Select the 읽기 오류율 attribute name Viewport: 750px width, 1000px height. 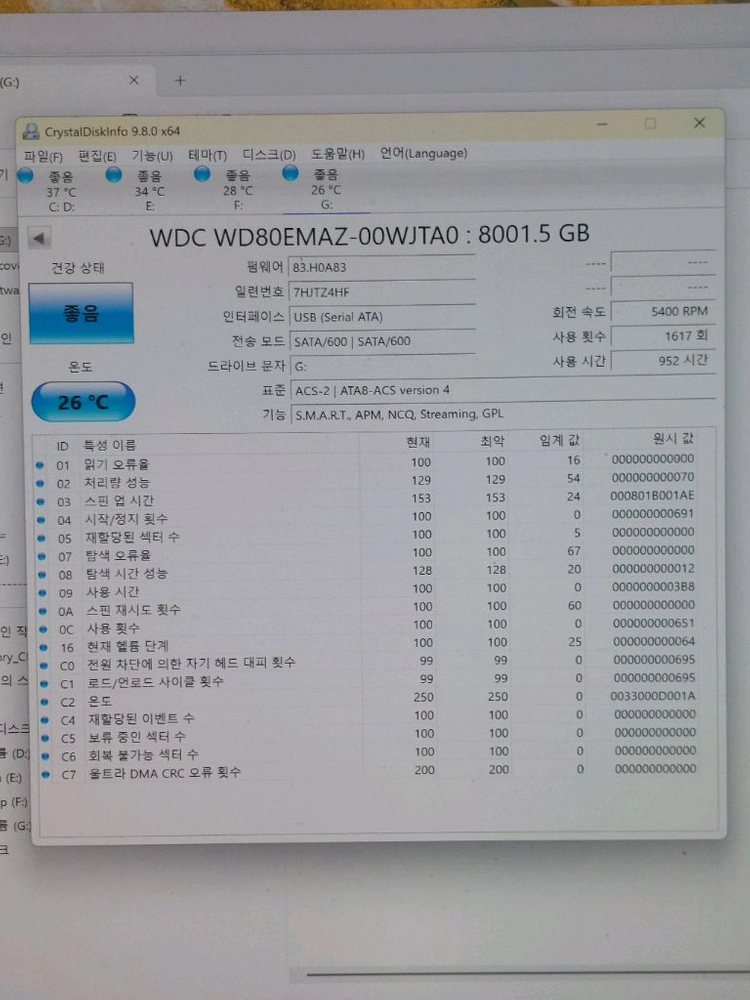click(117, 464)
